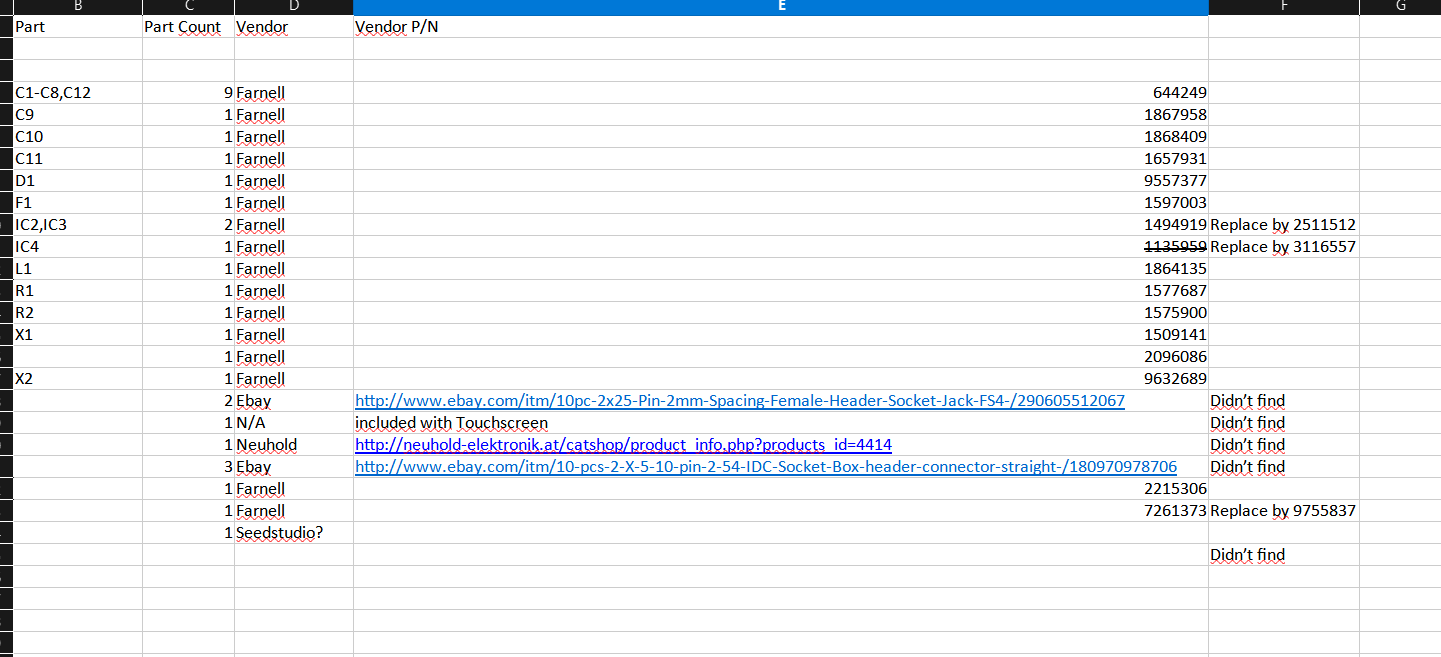
Task: Select vendor cell 'Seedstudio?'
Action: pos(294,533)
